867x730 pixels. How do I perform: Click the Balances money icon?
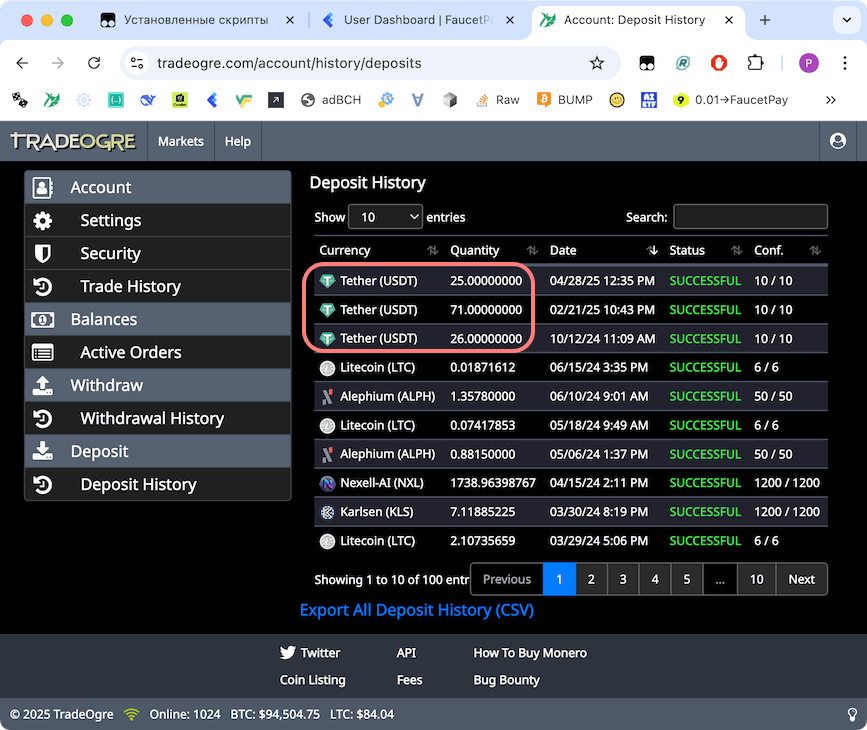click(x=43, y=320)
